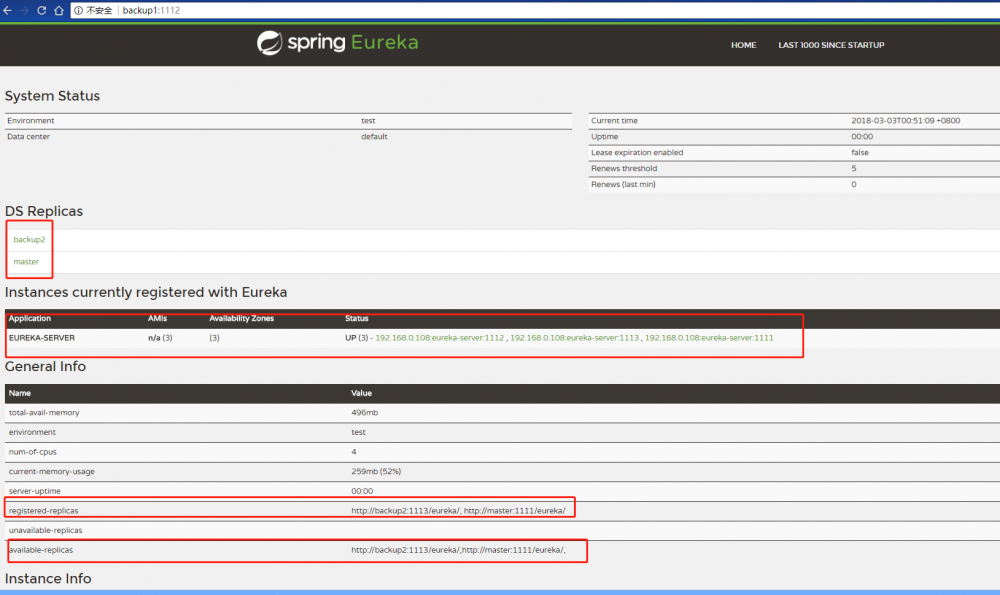Open the browser home page icon
The image size is (1000, 595).
[x=59, y=10]
